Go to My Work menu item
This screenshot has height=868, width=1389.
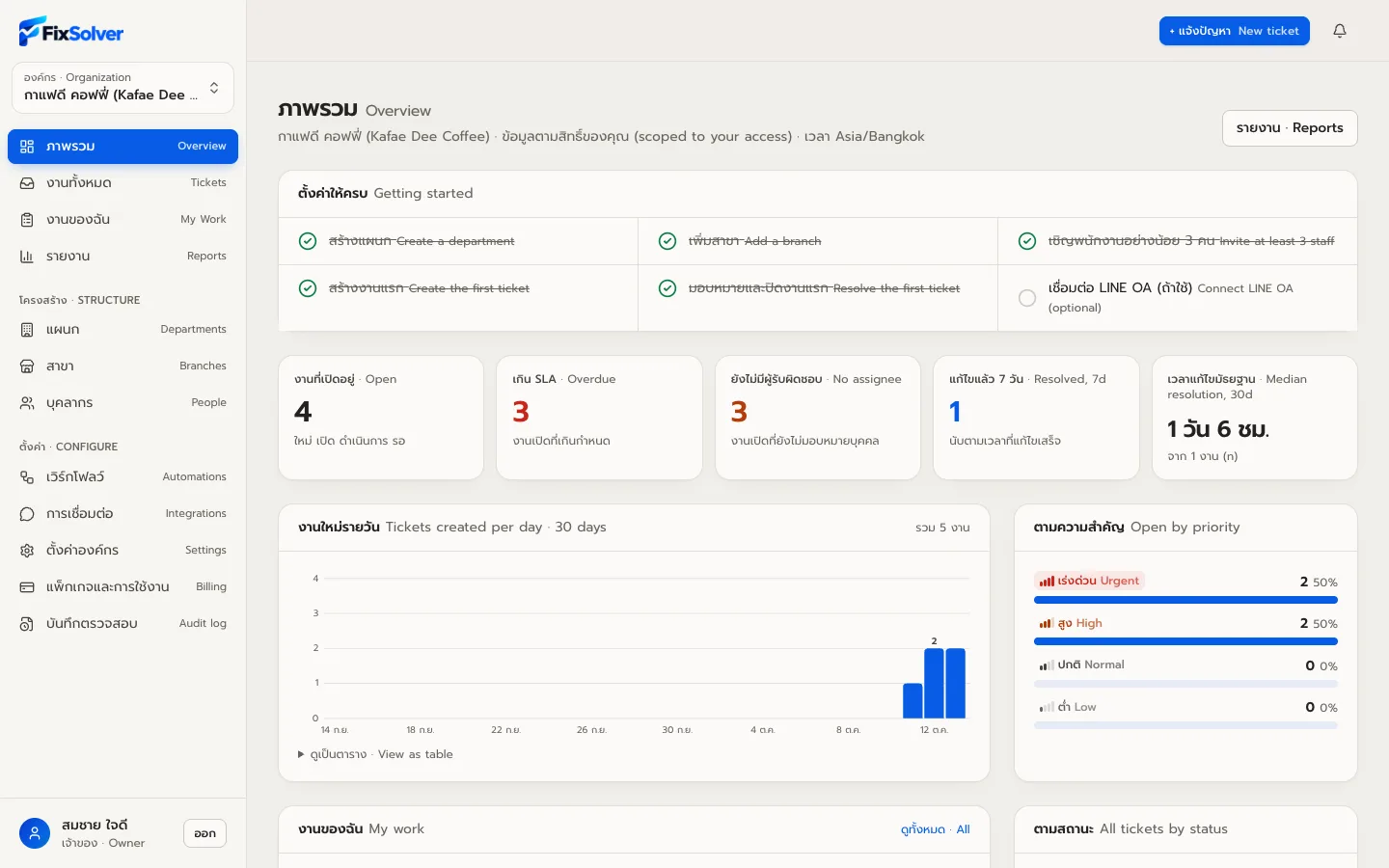coord(123,220)
